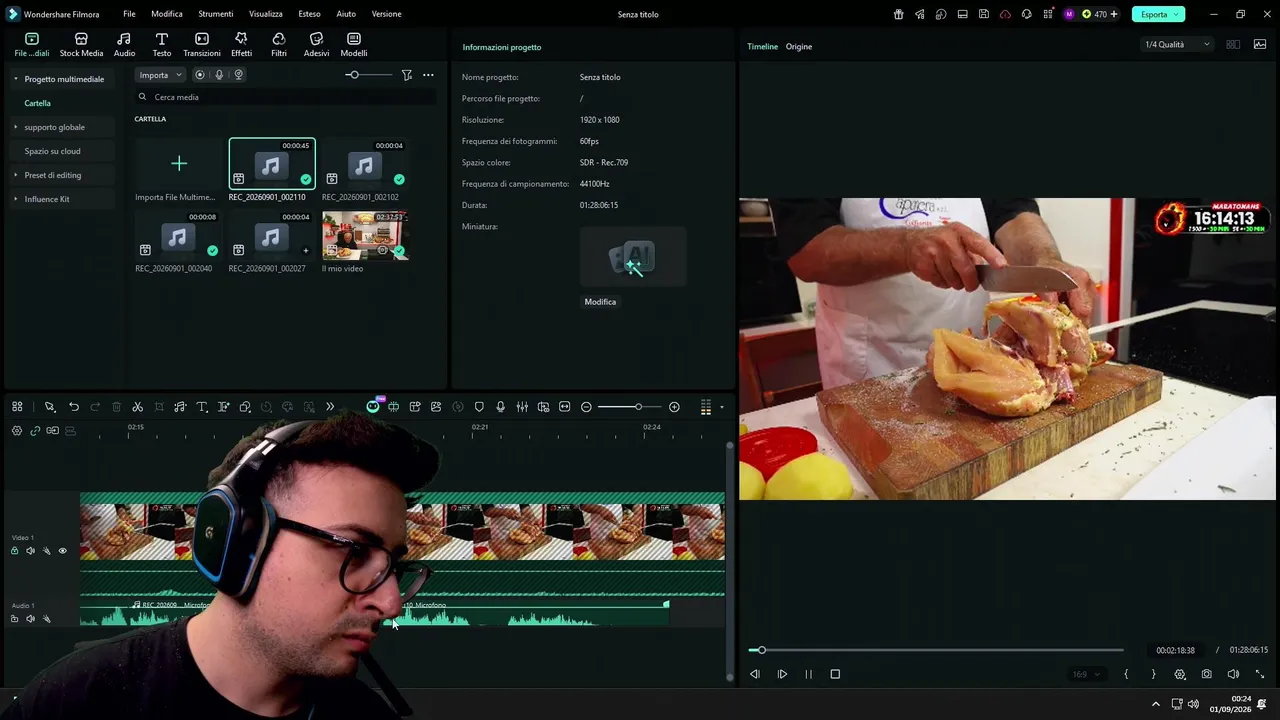Click the undo arrow in timeline toolbar
1280x720 pixels.
tap(74, 407)
